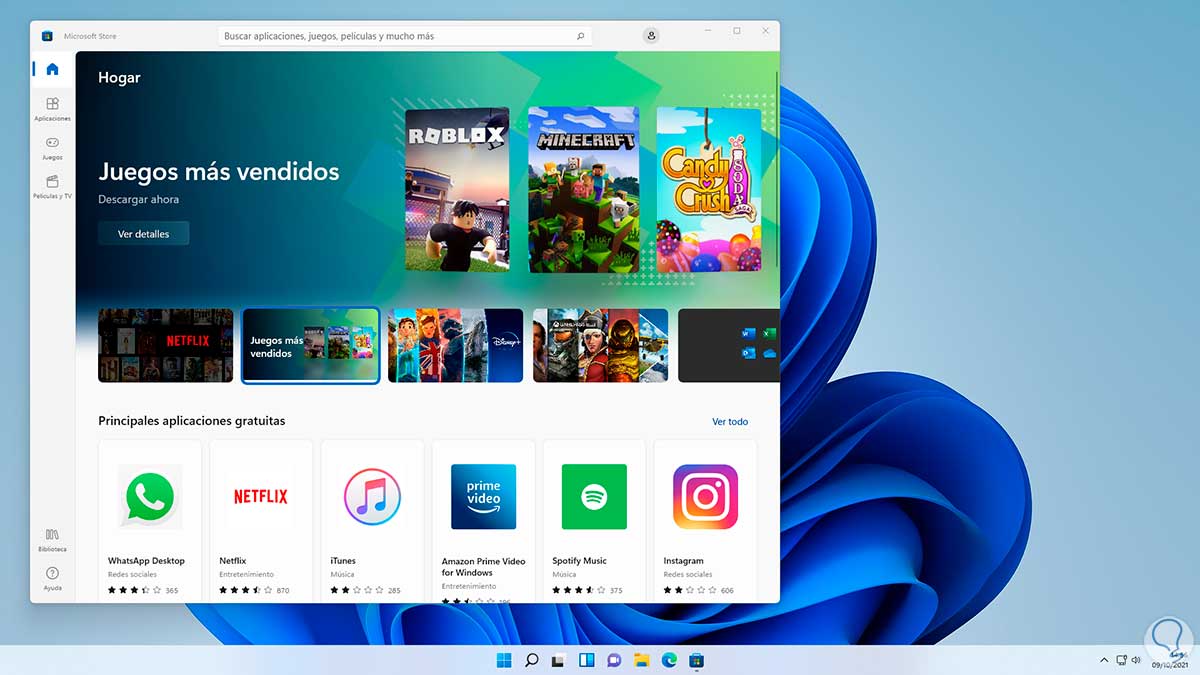Click the user account profile icon

tap(652, 35)
